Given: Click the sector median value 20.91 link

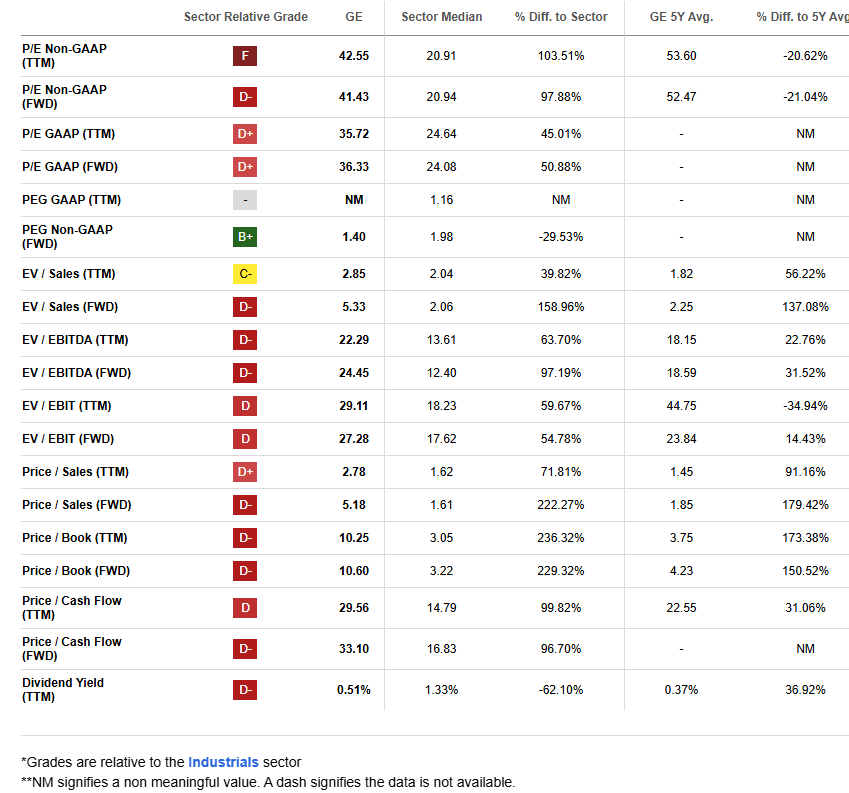Looking at the screenshot, I should [441, 56].
